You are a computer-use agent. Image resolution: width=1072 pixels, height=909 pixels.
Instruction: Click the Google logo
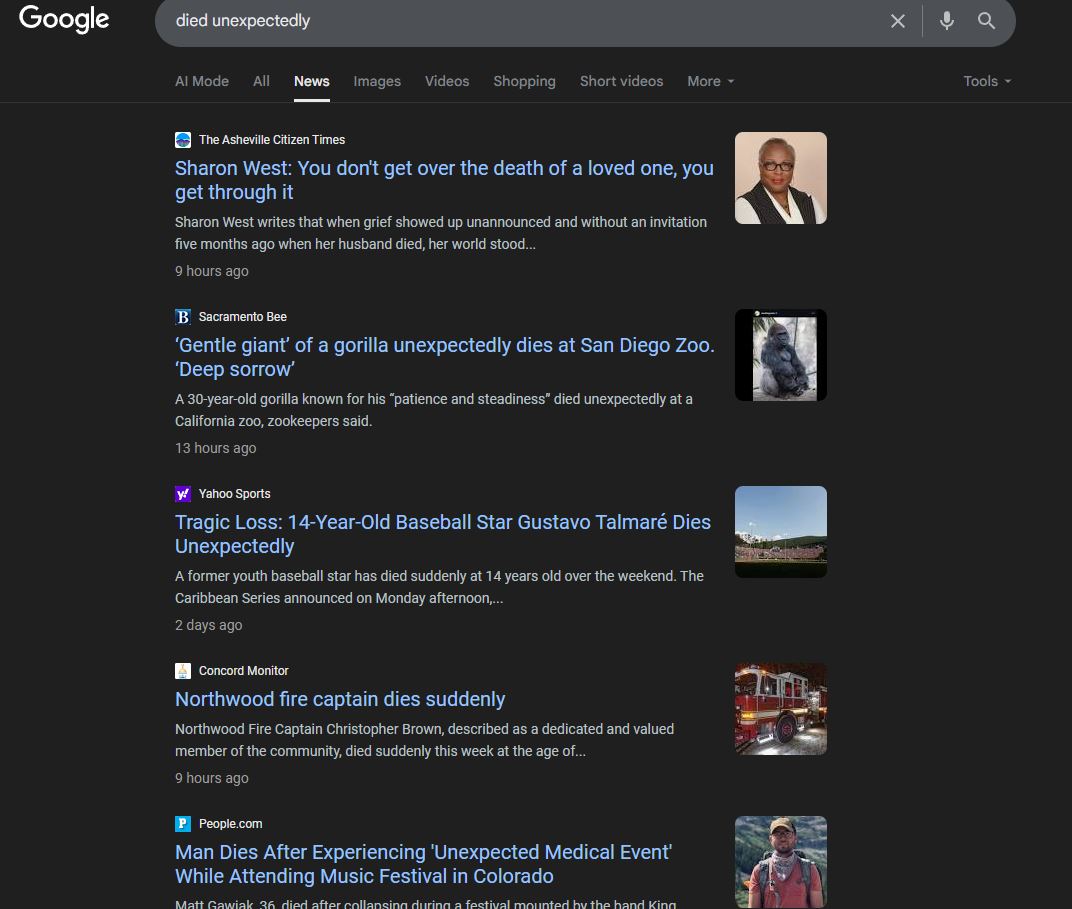click(64, 19)
